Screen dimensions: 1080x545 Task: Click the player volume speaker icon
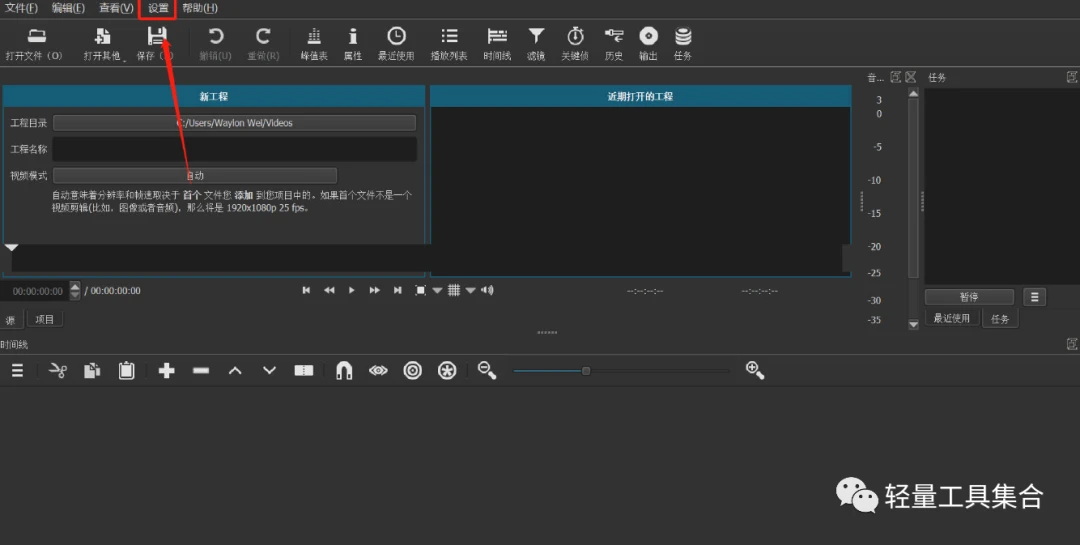tap(487, 290)
